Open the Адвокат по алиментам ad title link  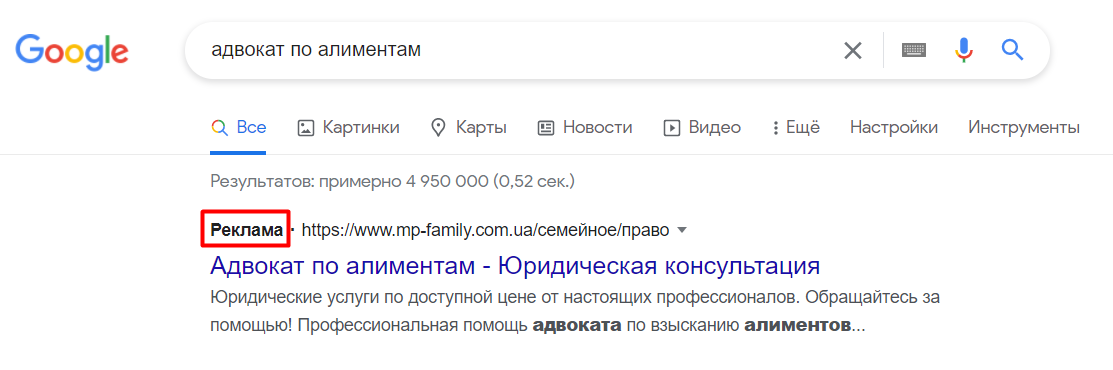click(x=515, y=266)
